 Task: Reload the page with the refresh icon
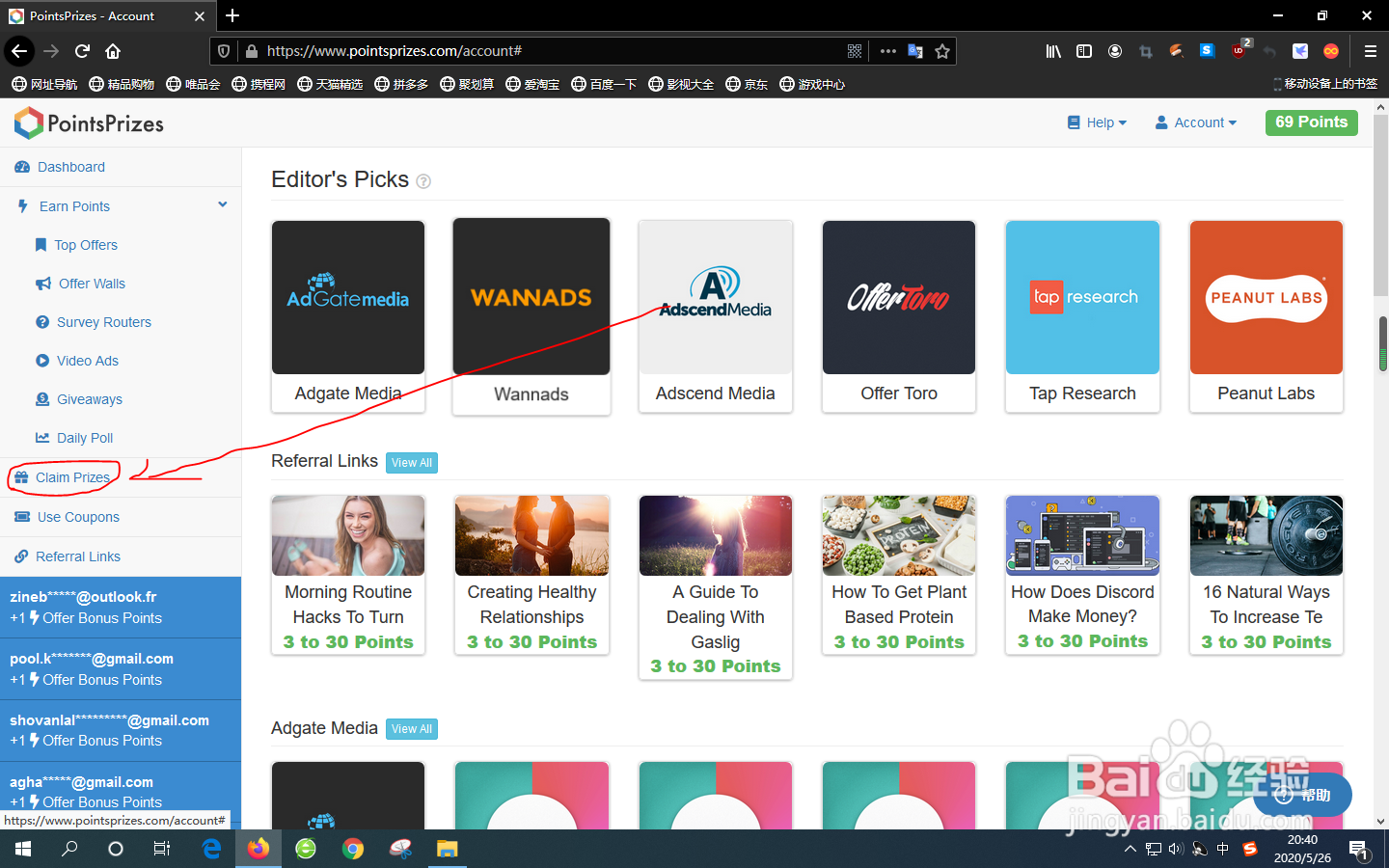click(82, 51)
